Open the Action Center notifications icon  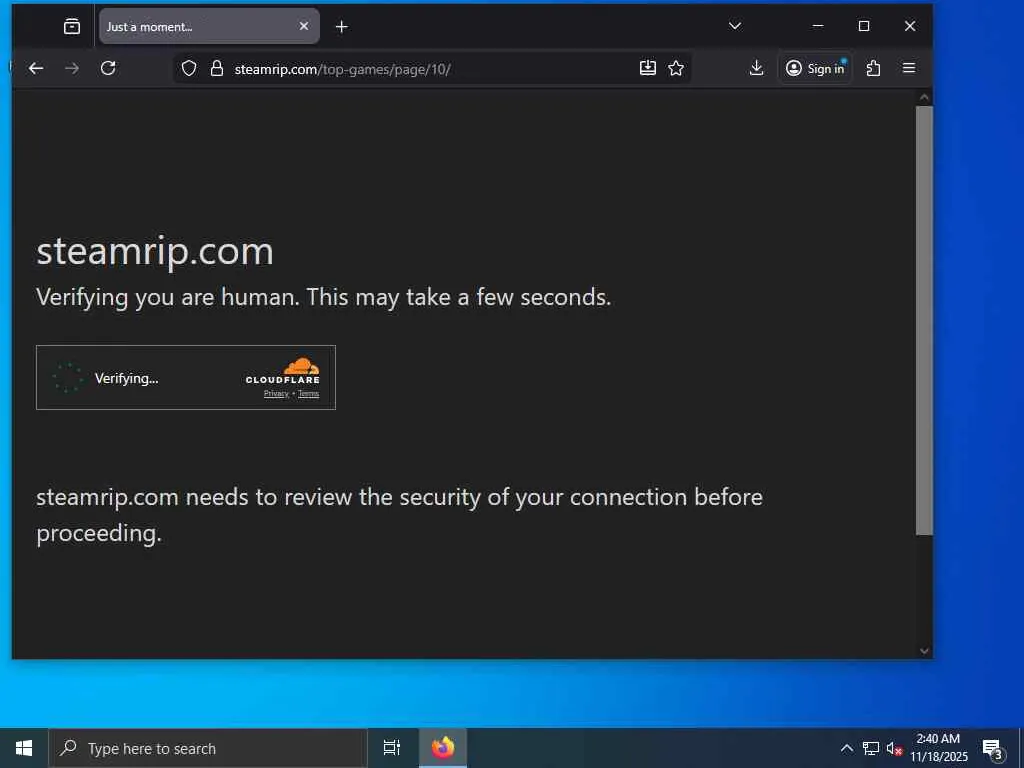[992, 748]
